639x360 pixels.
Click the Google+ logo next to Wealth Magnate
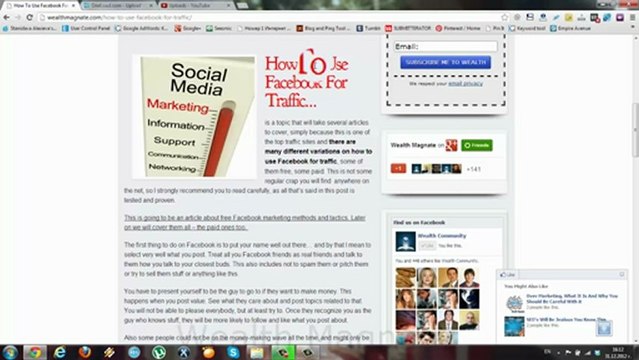(x=451, y=145)
